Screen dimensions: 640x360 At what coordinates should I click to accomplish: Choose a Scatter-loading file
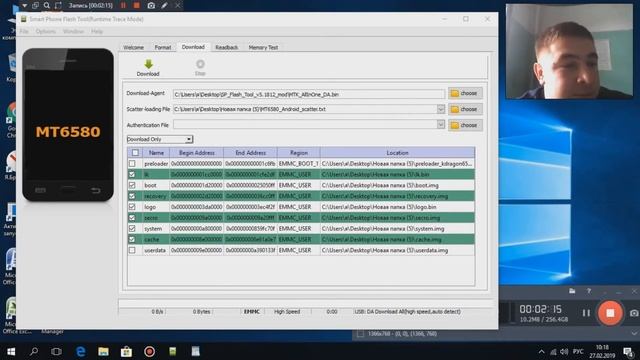(465, 109)
